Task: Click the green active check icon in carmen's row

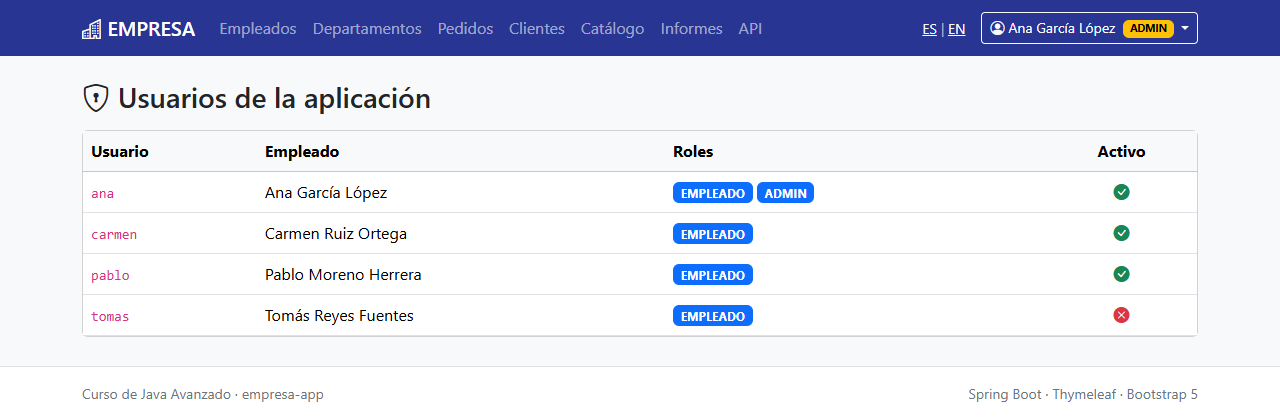Action: point(1121,233)
